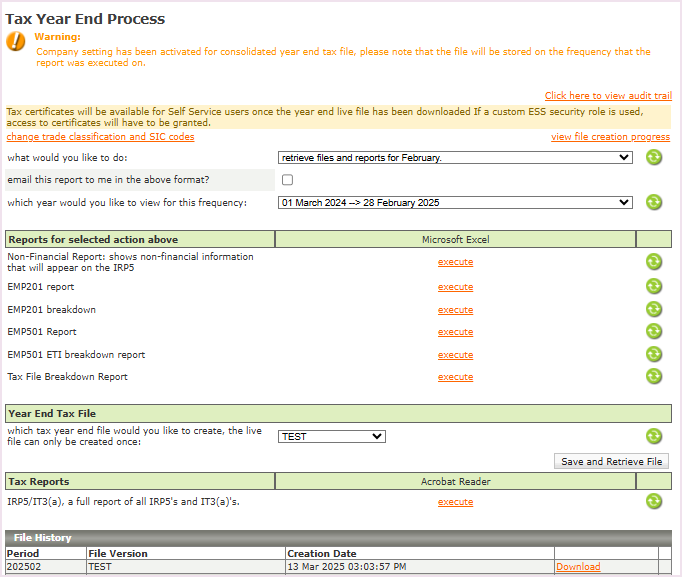Image resolution: width=682 pixels, height=577 pixels.
Task: Click green icon on Tax File Breakdown Report row
Action: point(654,377)
